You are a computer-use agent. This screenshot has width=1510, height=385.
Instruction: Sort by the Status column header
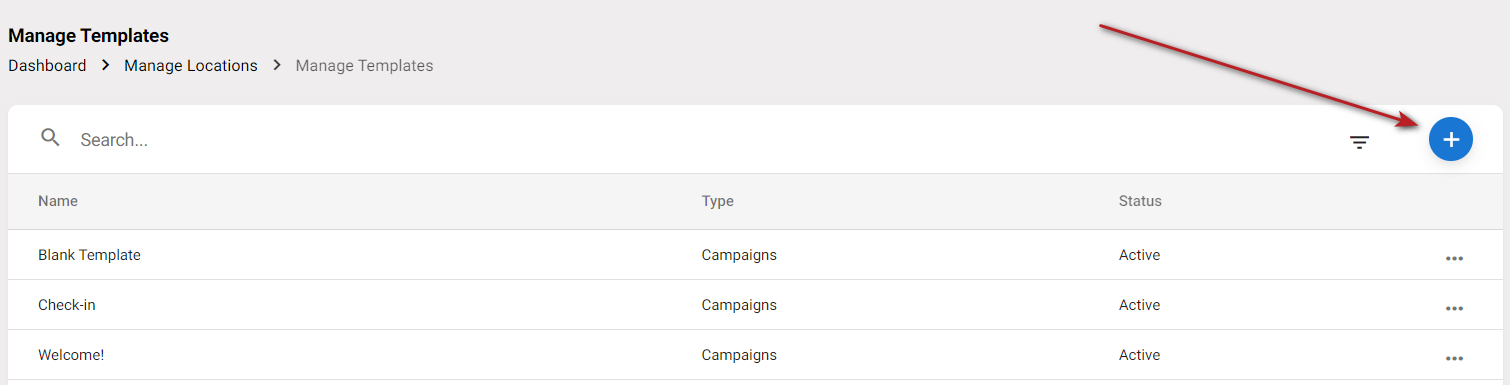(x=1140, y=201)
